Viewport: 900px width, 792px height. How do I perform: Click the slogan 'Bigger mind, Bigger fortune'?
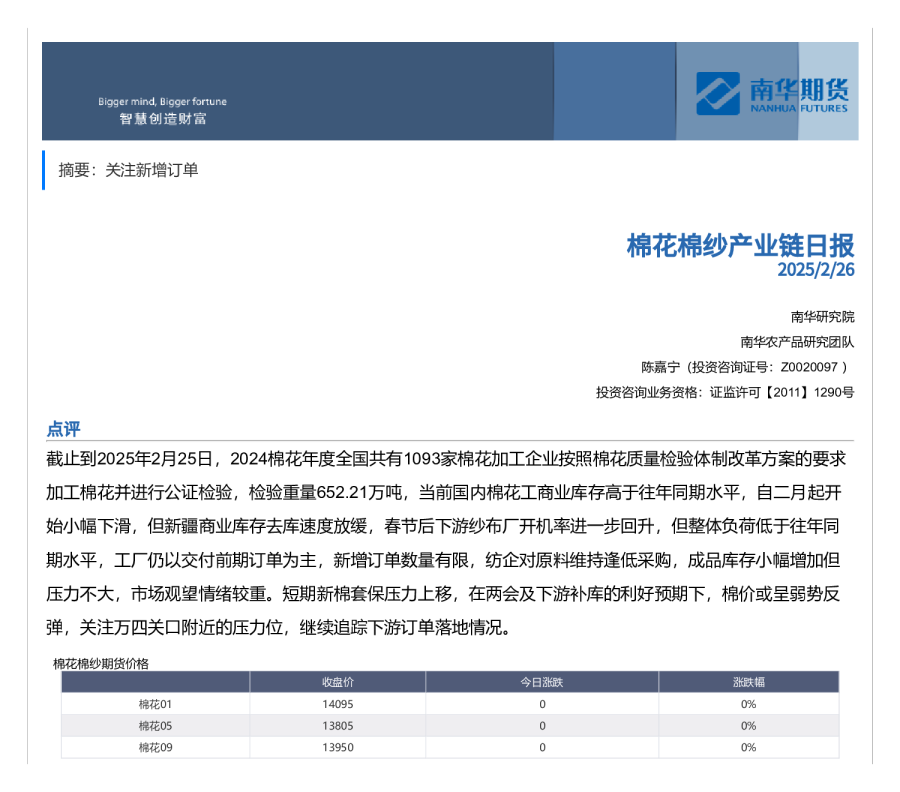(x=162, y=102)
